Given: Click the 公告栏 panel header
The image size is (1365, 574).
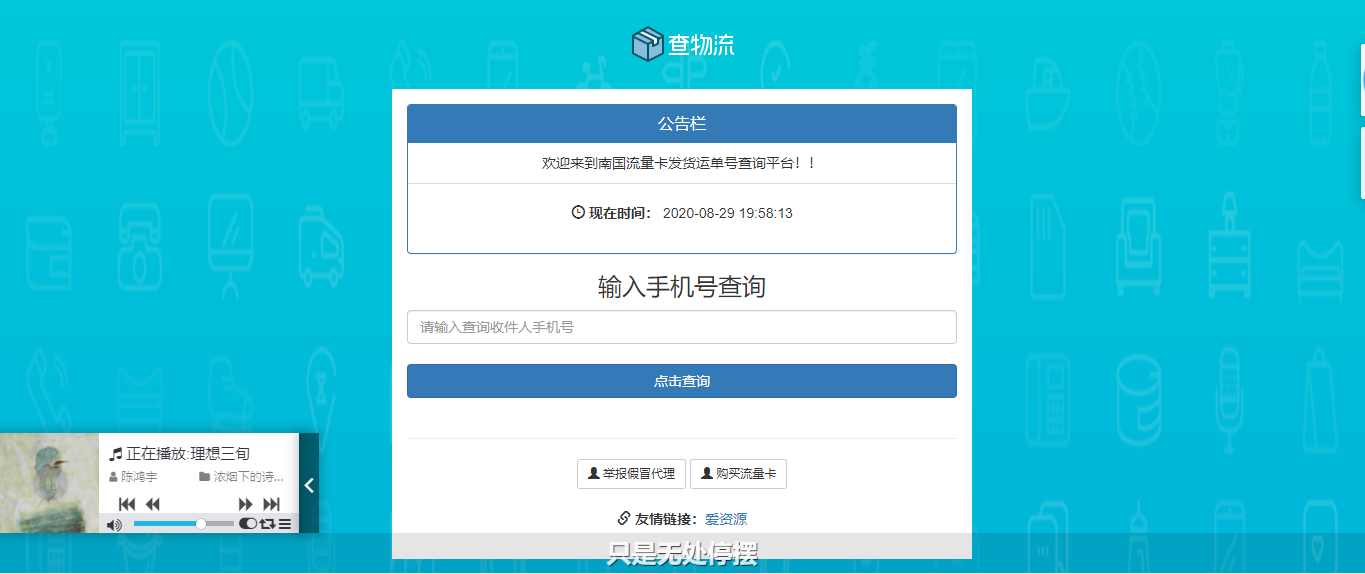Looking at the screenshot, I should 681,124.
